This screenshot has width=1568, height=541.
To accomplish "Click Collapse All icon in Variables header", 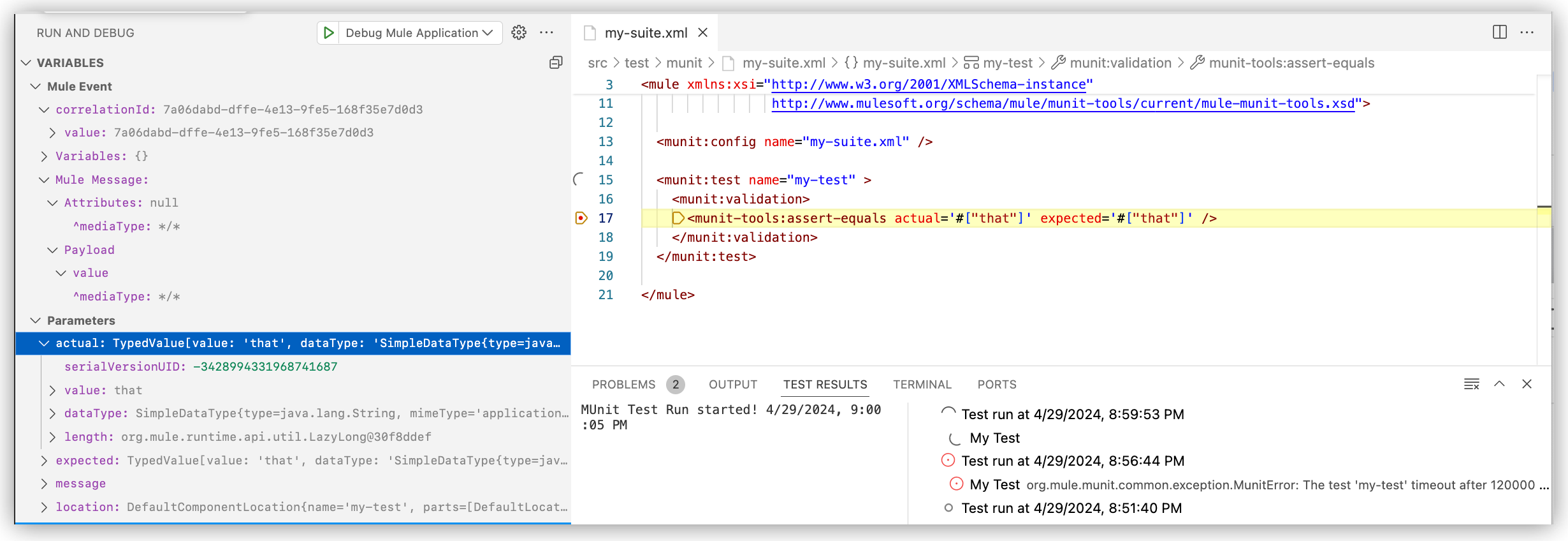I will tap(556, 63).
